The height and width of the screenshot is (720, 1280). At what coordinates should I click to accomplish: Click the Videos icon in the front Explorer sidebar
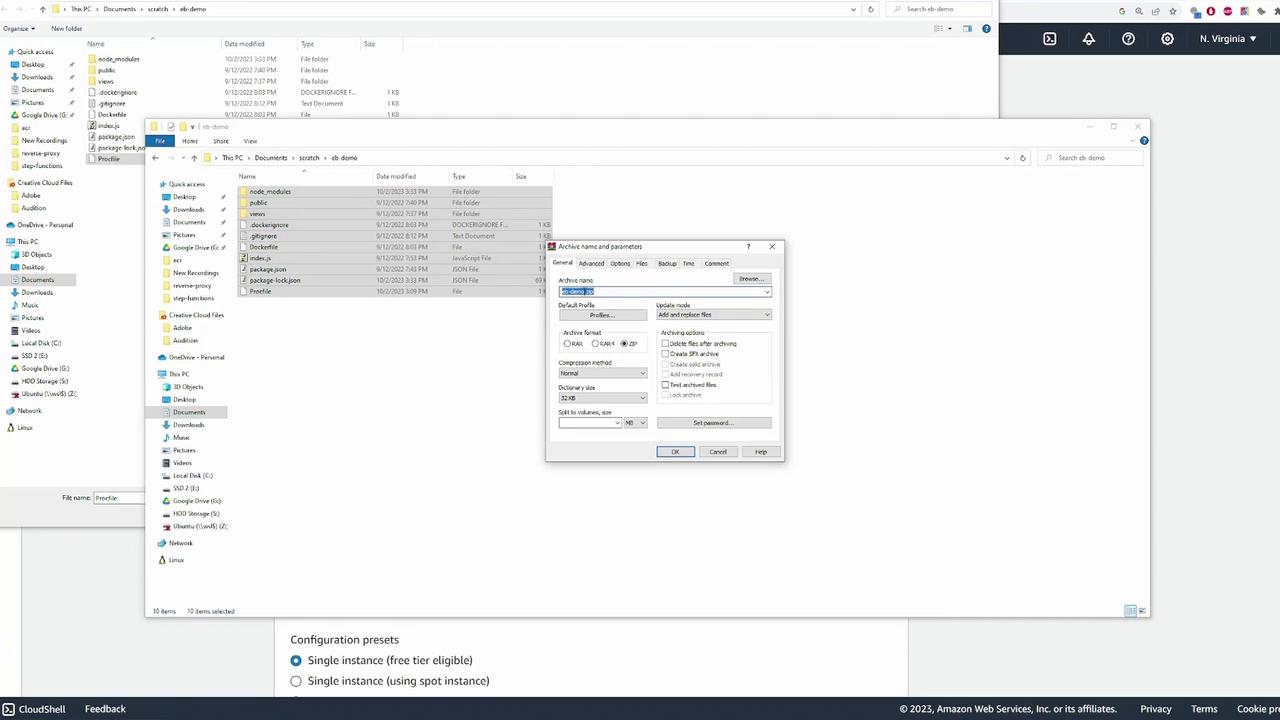pos(166,463)
